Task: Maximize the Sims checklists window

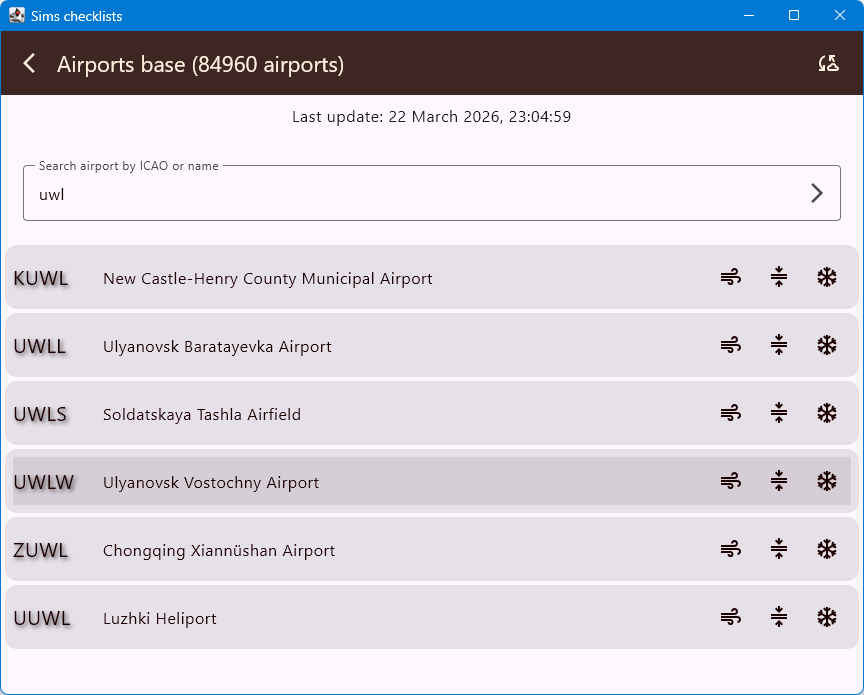Action: click(794, 15)
